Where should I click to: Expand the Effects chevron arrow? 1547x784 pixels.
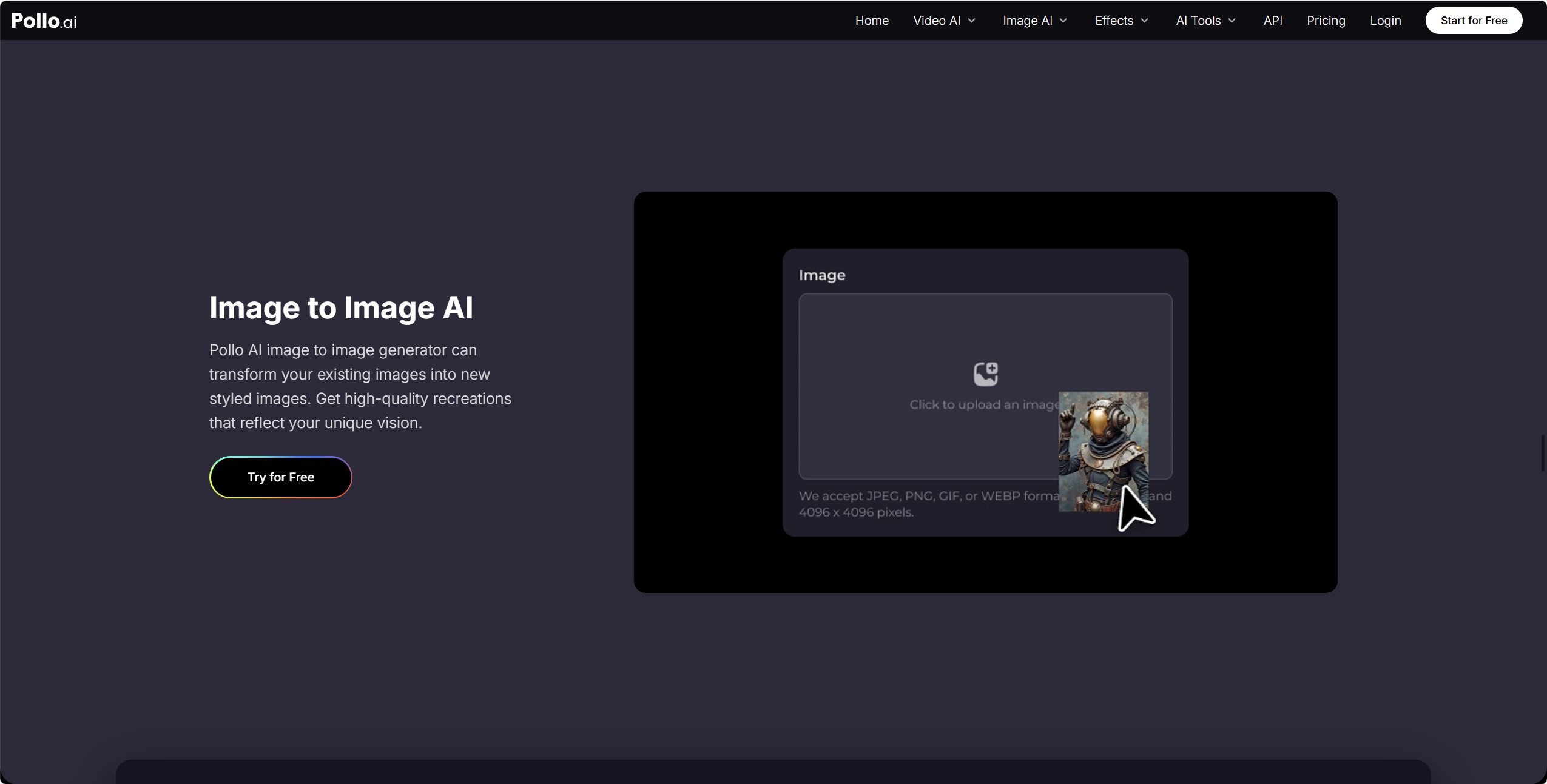pos(1144,21)
